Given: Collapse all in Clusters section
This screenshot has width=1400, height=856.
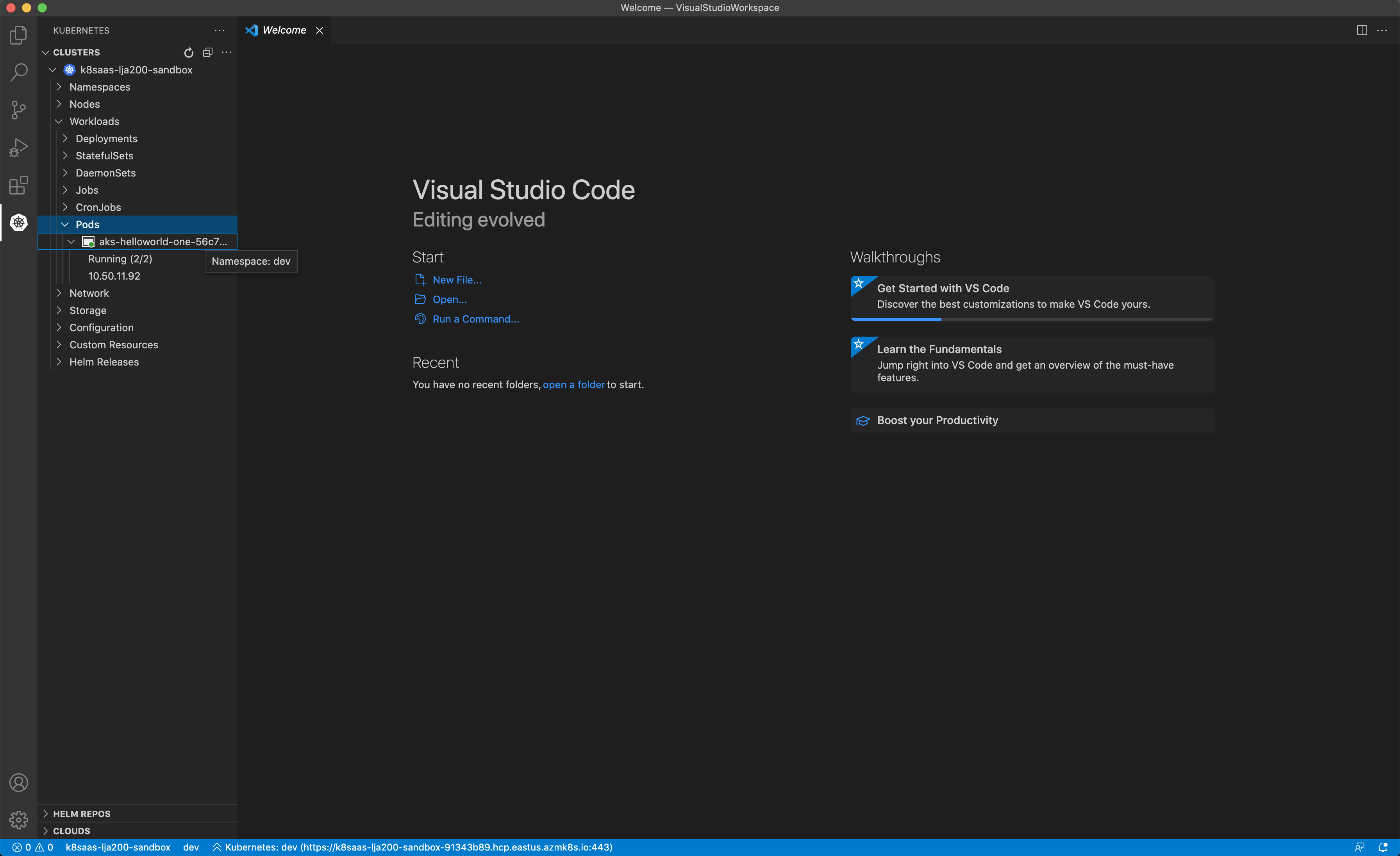Looking at the screenshot, I should click(207, 52).
